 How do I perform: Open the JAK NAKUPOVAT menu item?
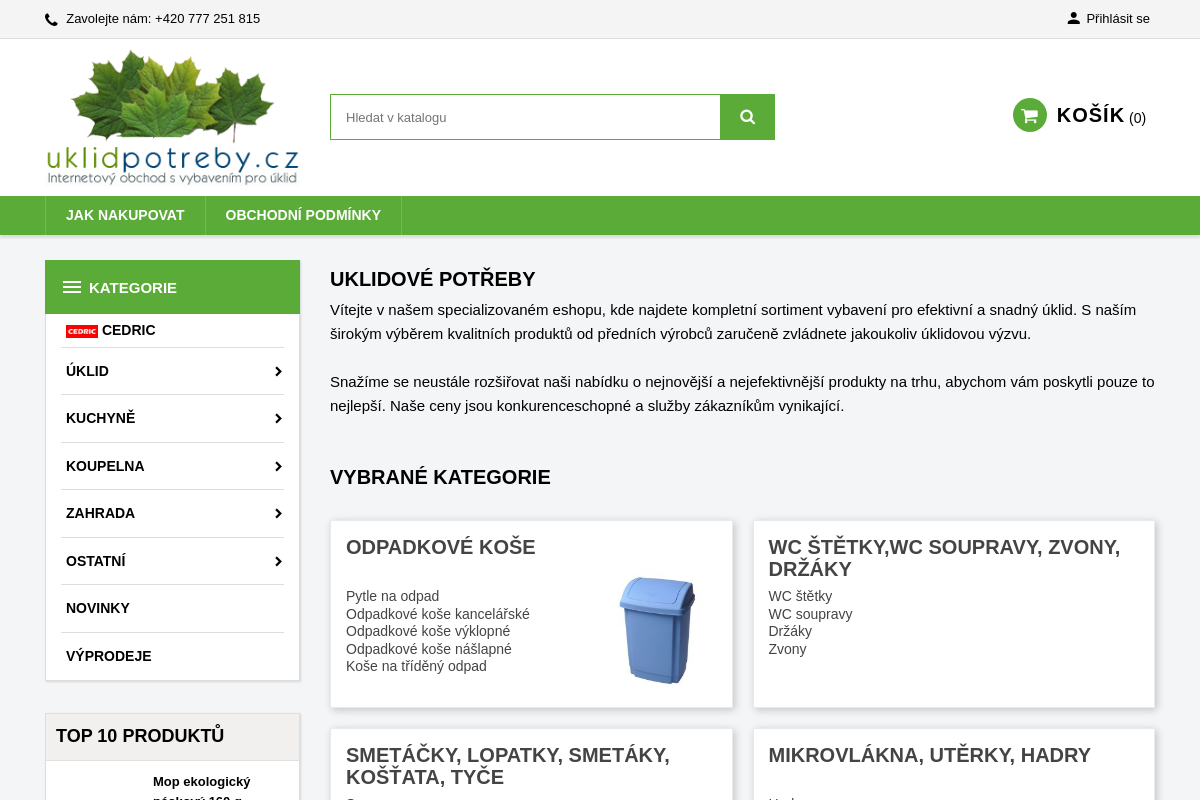pyautogui.click(x=125, y=215)
